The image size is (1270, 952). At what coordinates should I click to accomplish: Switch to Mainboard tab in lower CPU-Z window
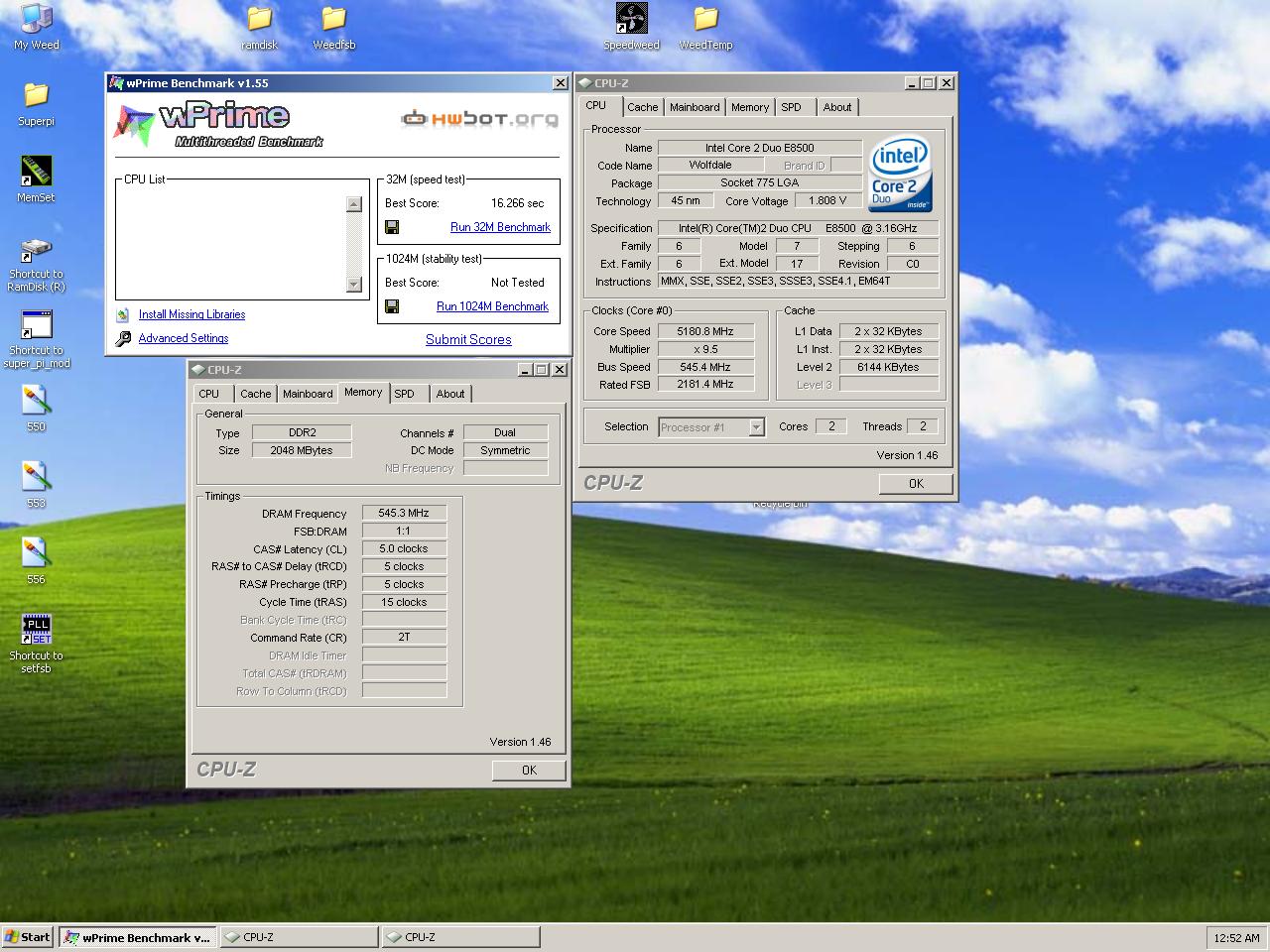point(308,394)
